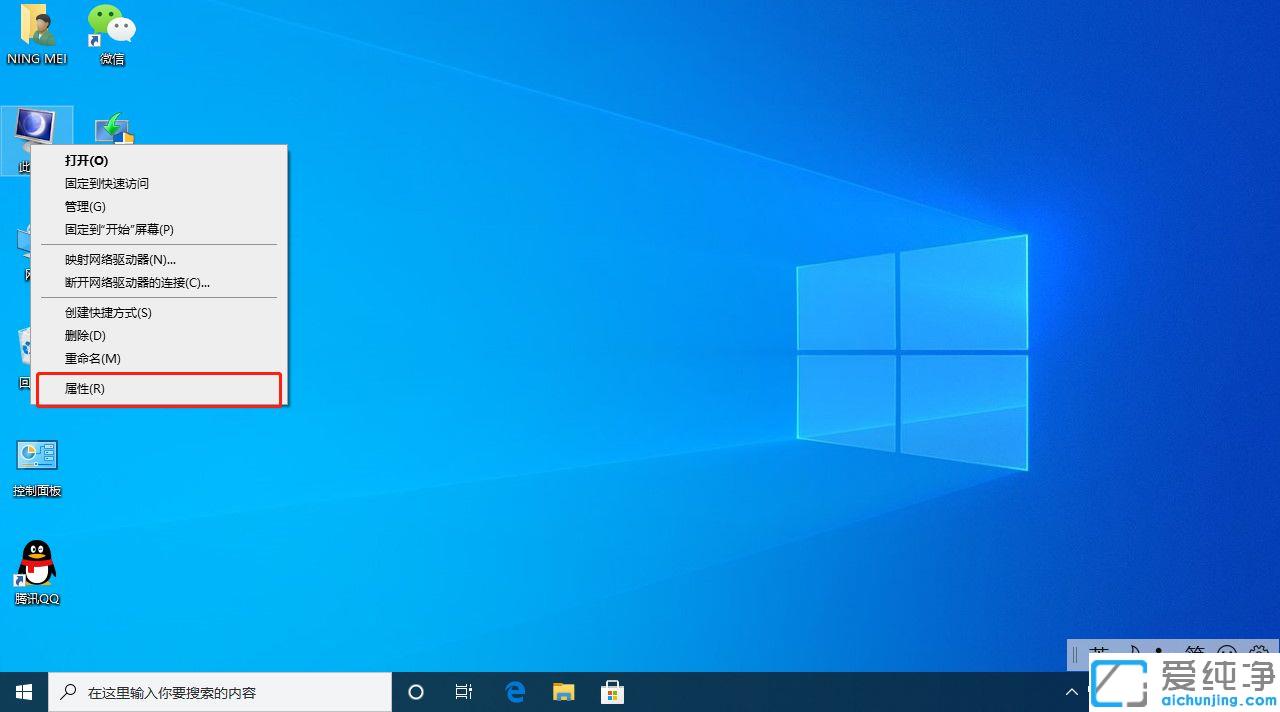This screenshot has width=1280, height=712.
Task: Open Microsoft Store from the taskbar
Action: pos(611,691)
